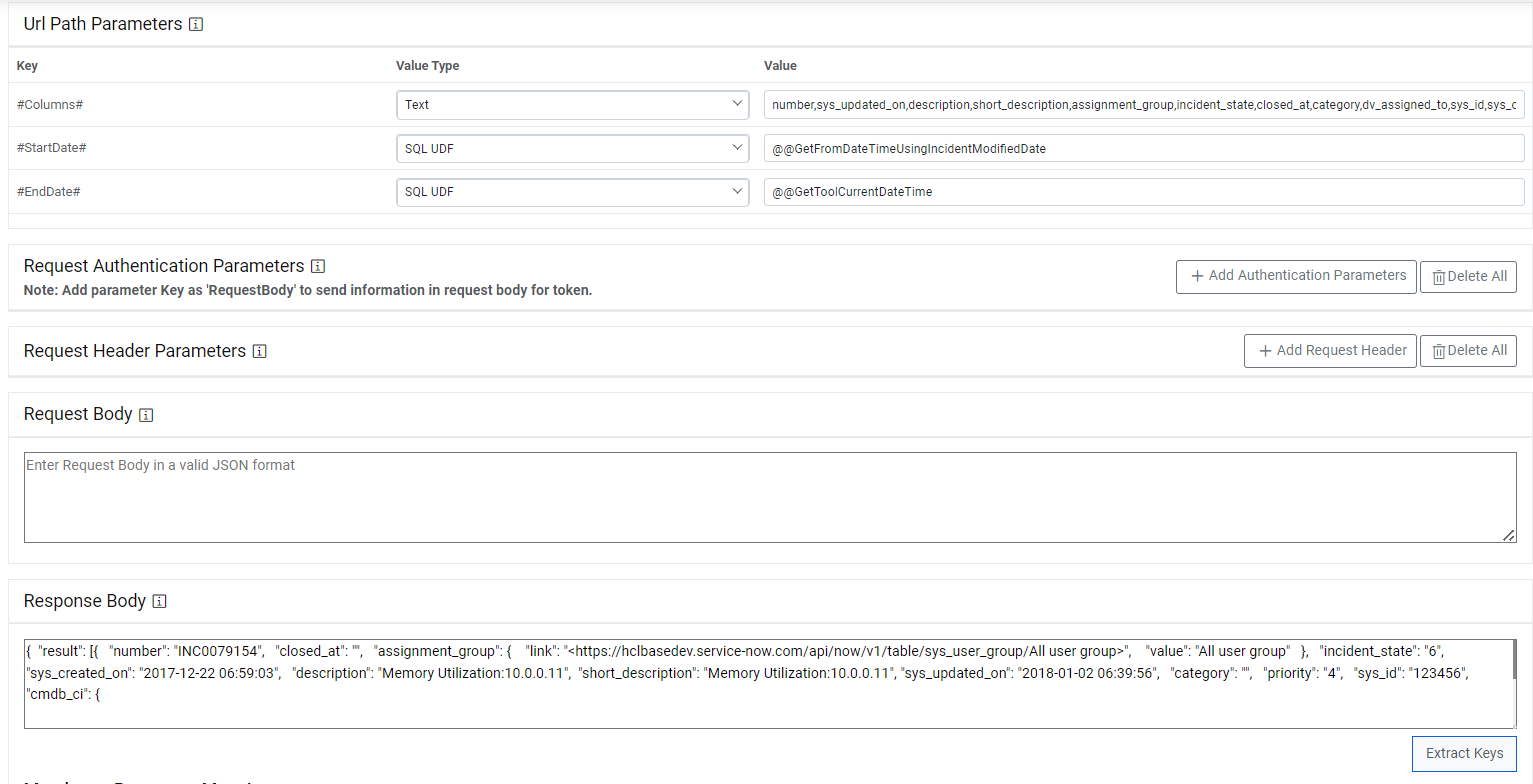1533x784 pixels.
Task: Select the #EndDate# value input
Action: [1143, 191]
